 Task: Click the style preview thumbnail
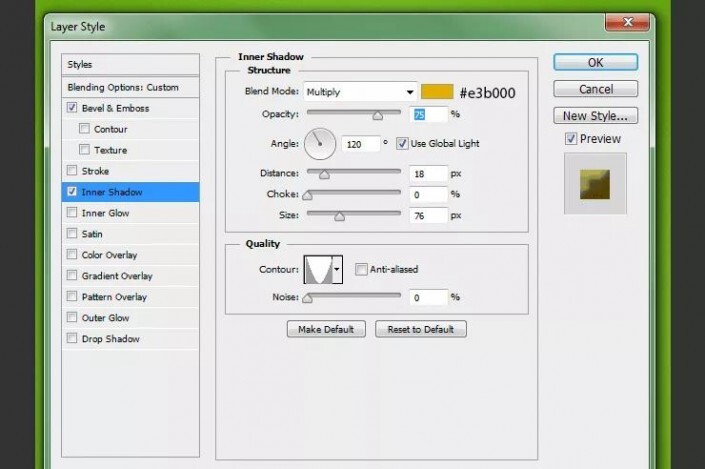595,183
